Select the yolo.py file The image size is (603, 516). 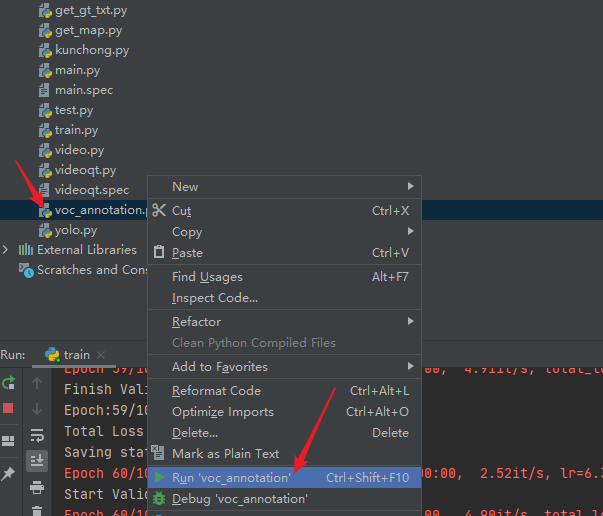pyautogui.click(x=76, y=230)
